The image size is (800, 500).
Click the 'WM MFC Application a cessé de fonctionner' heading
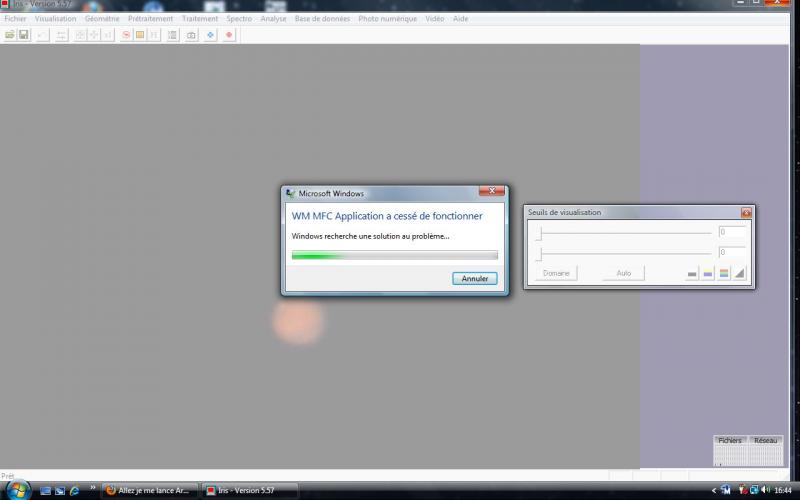click(387, 216)
